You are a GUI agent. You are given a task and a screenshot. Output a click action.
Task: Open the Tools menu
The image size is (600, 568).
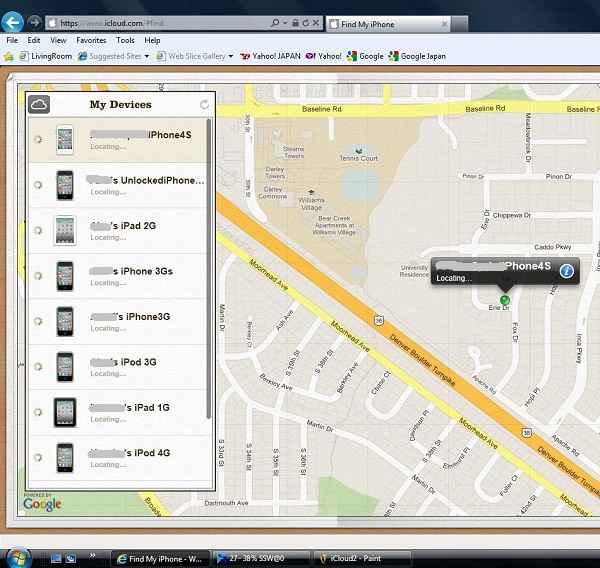pyautogui.click(x=125, y=40)
